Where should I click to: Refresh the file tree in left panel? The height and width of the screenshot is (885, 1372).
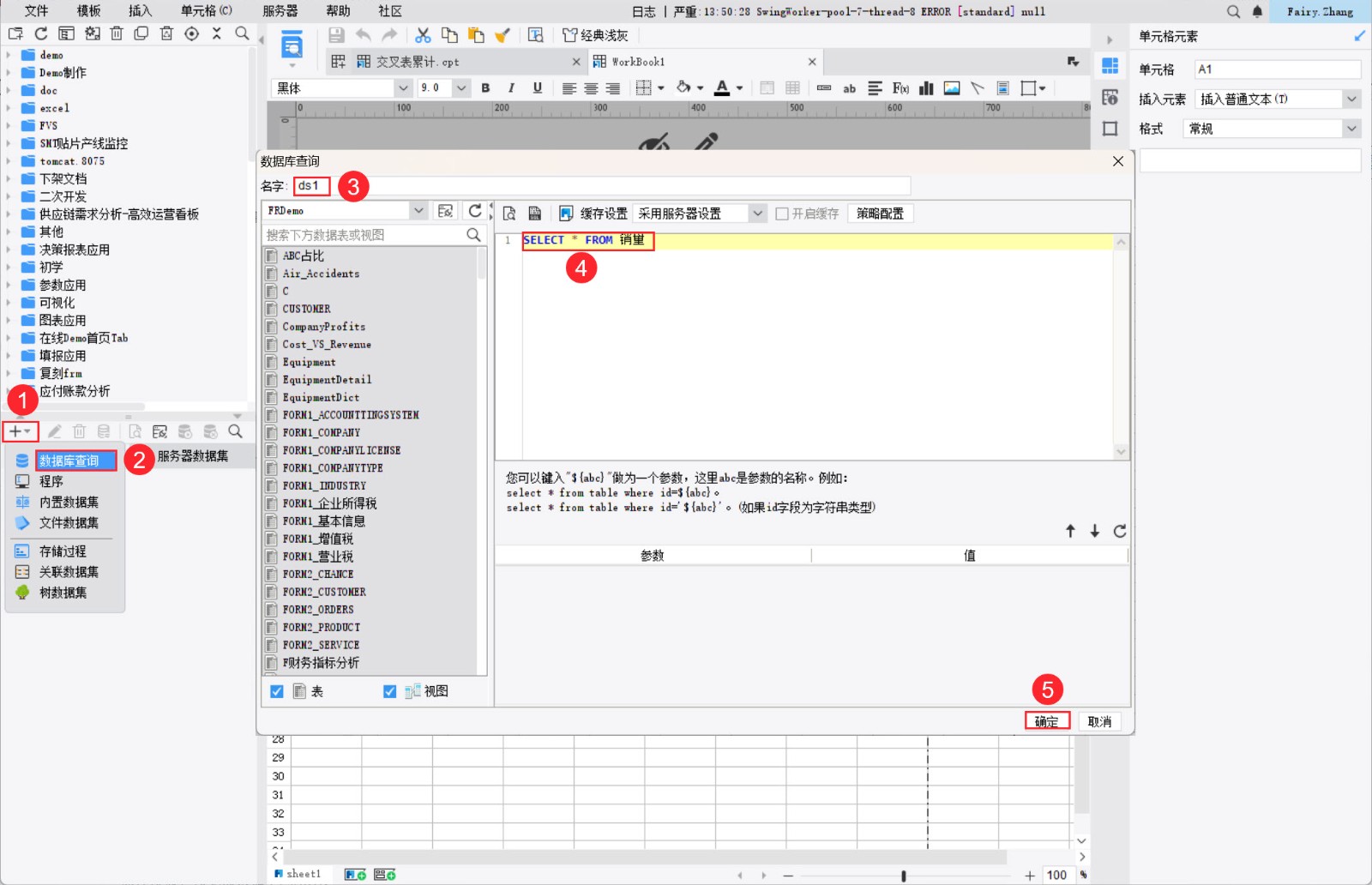click(x=41, y=33)
